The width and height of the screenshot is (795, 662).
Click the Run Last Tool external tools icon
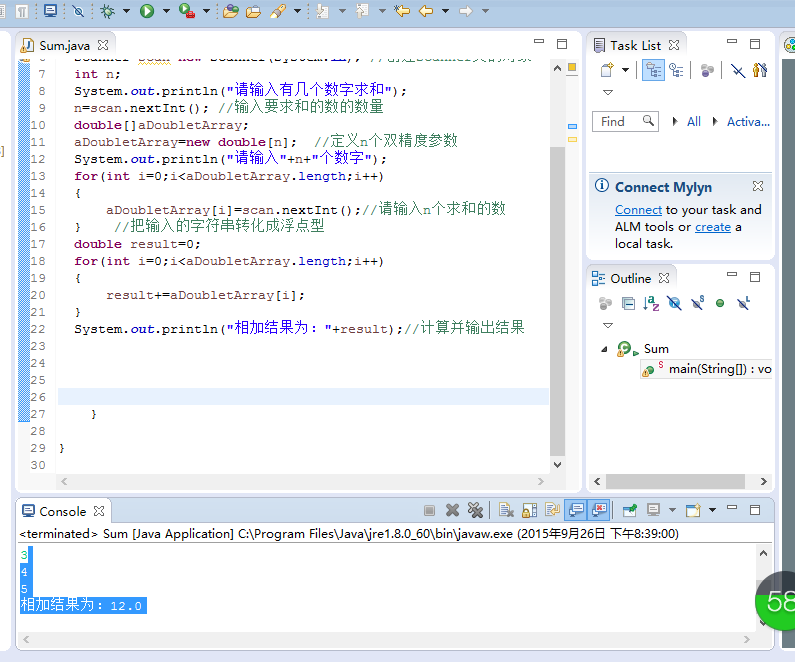(x=187, y=11)
